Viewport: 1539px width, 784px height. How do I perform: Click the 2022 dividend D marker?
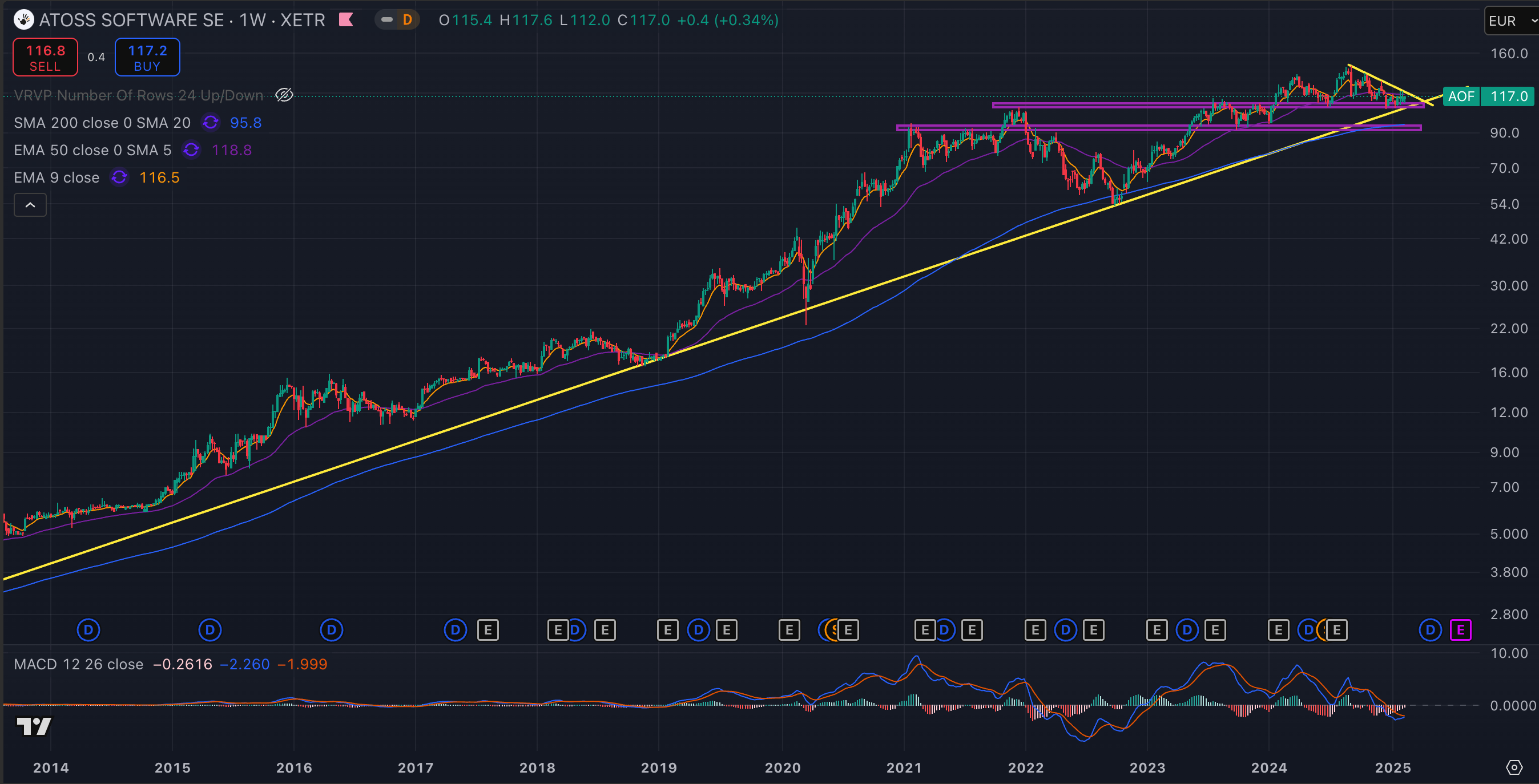(x=1065, y=630)
